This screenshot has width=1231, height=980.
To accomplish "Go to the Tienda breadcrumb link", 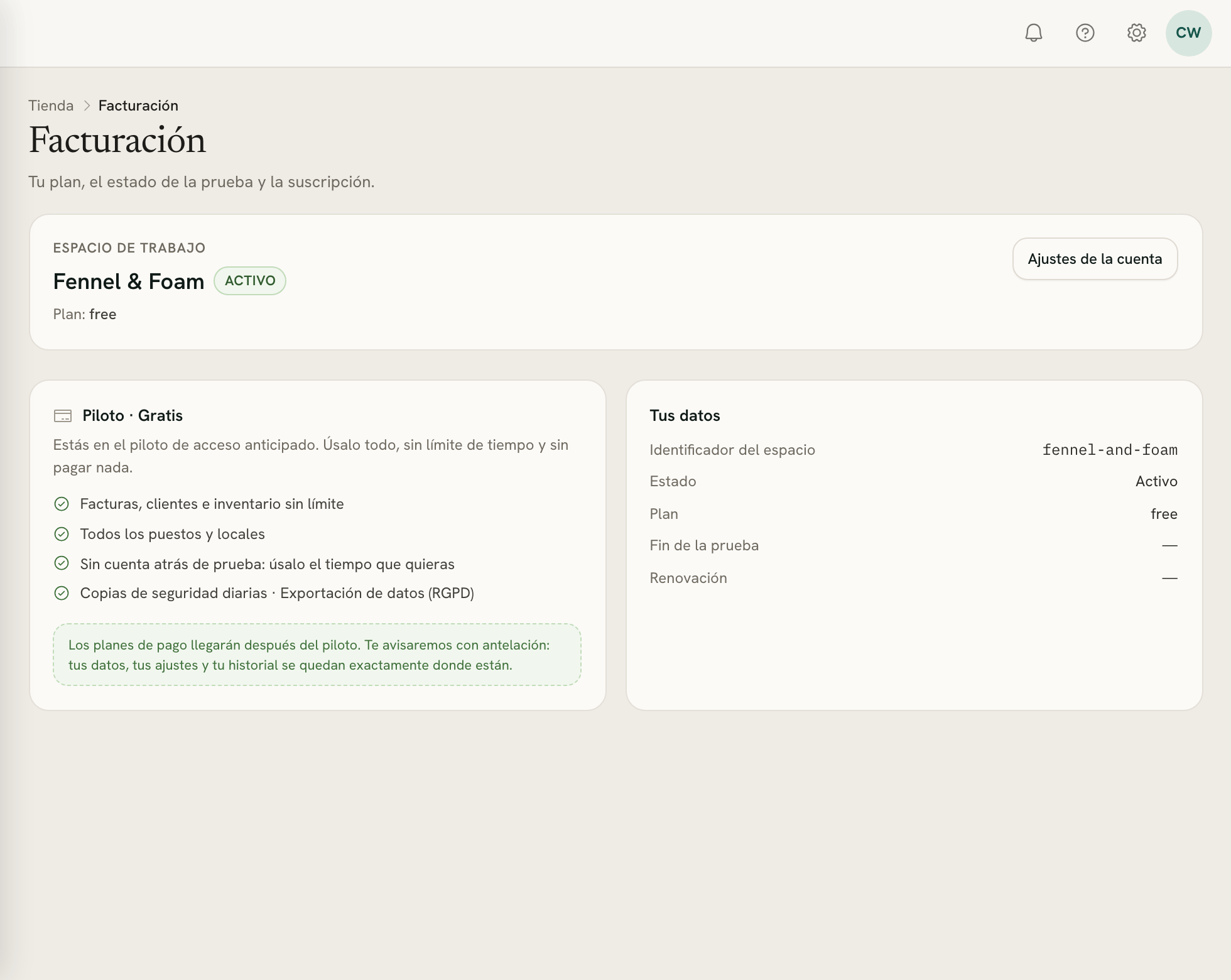I will pyautogui.click(x=51, y=106).
